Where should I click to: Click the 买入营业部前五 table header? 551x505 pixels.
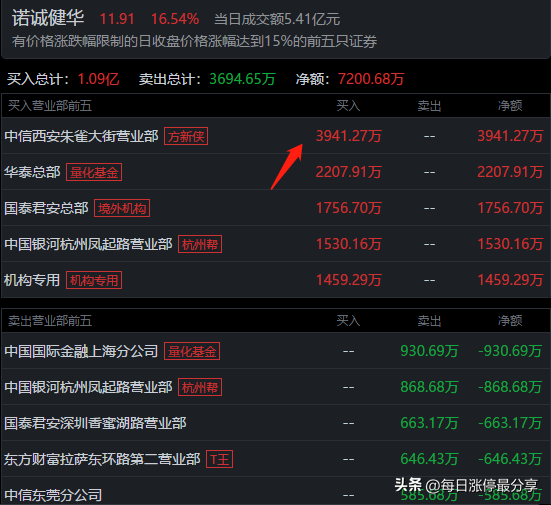point(50,106)
